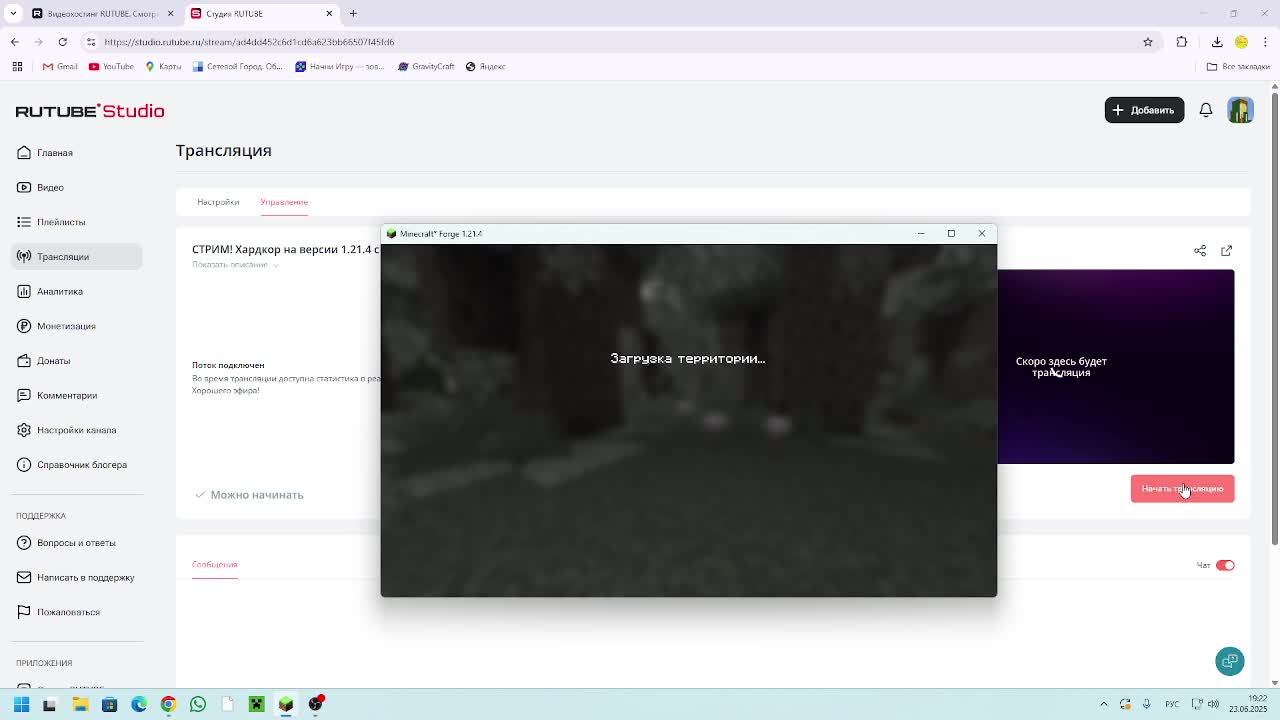Screen dimensions: 1280x720
Task: Open notifications bell icon
Action: [x=1206, y=110]
